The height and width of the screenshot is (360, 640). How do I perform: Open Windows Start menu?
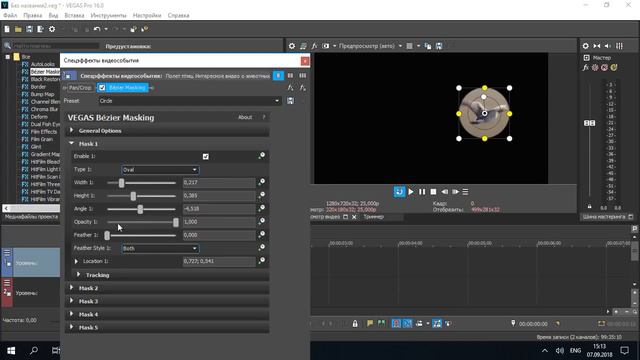pyautogui.click(x=11, y=351)
